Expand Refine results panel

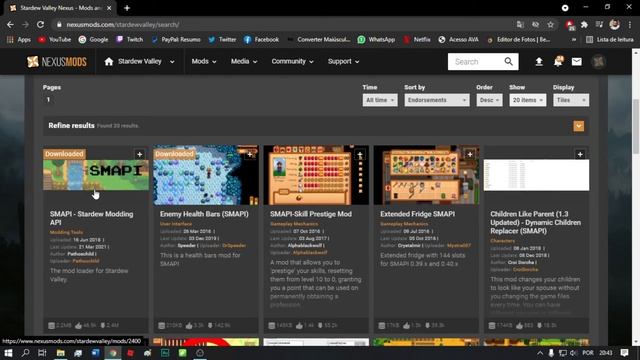tap(578, 126)
